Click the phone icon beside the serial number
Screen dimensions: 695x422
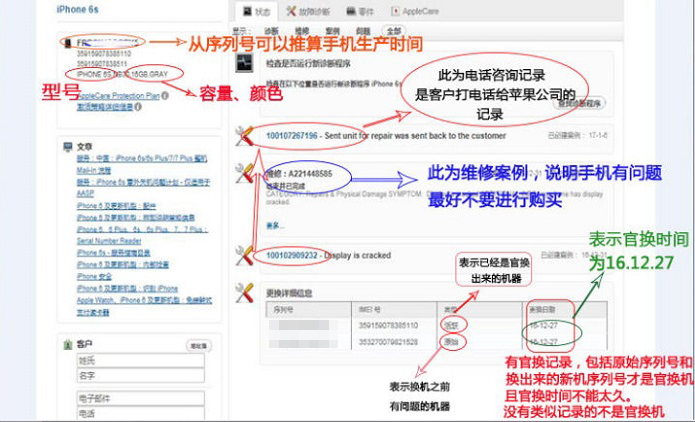pyautogui.click(x=68, y=43)
